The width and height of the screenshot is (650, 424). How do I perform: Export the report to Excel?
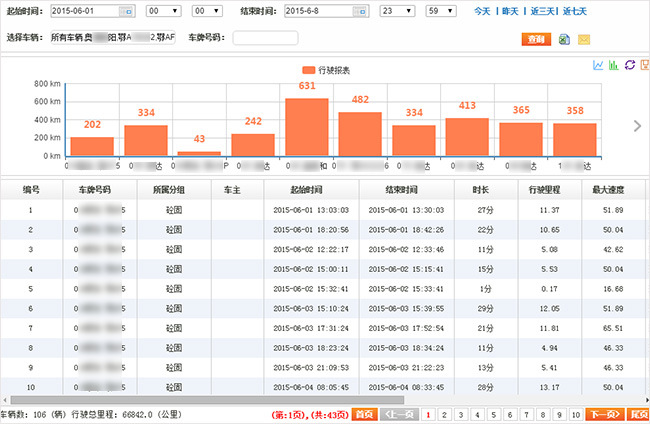(564, 39)
